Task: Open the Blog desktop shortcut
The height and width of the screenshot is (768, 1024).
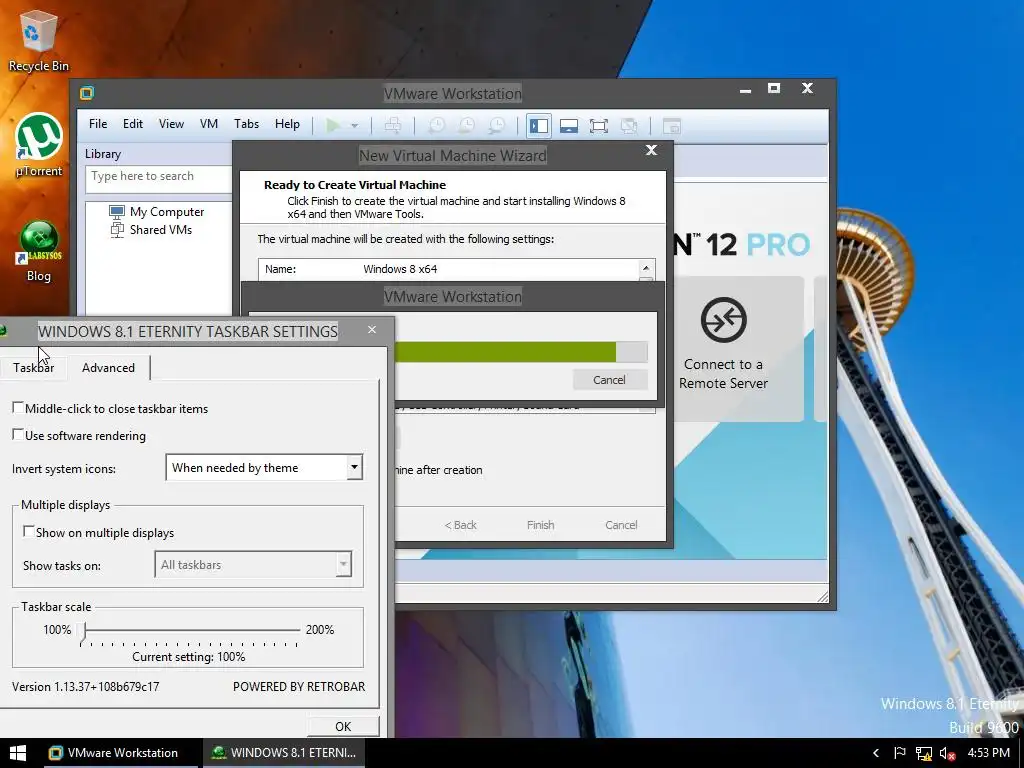Action: (39, 251)
